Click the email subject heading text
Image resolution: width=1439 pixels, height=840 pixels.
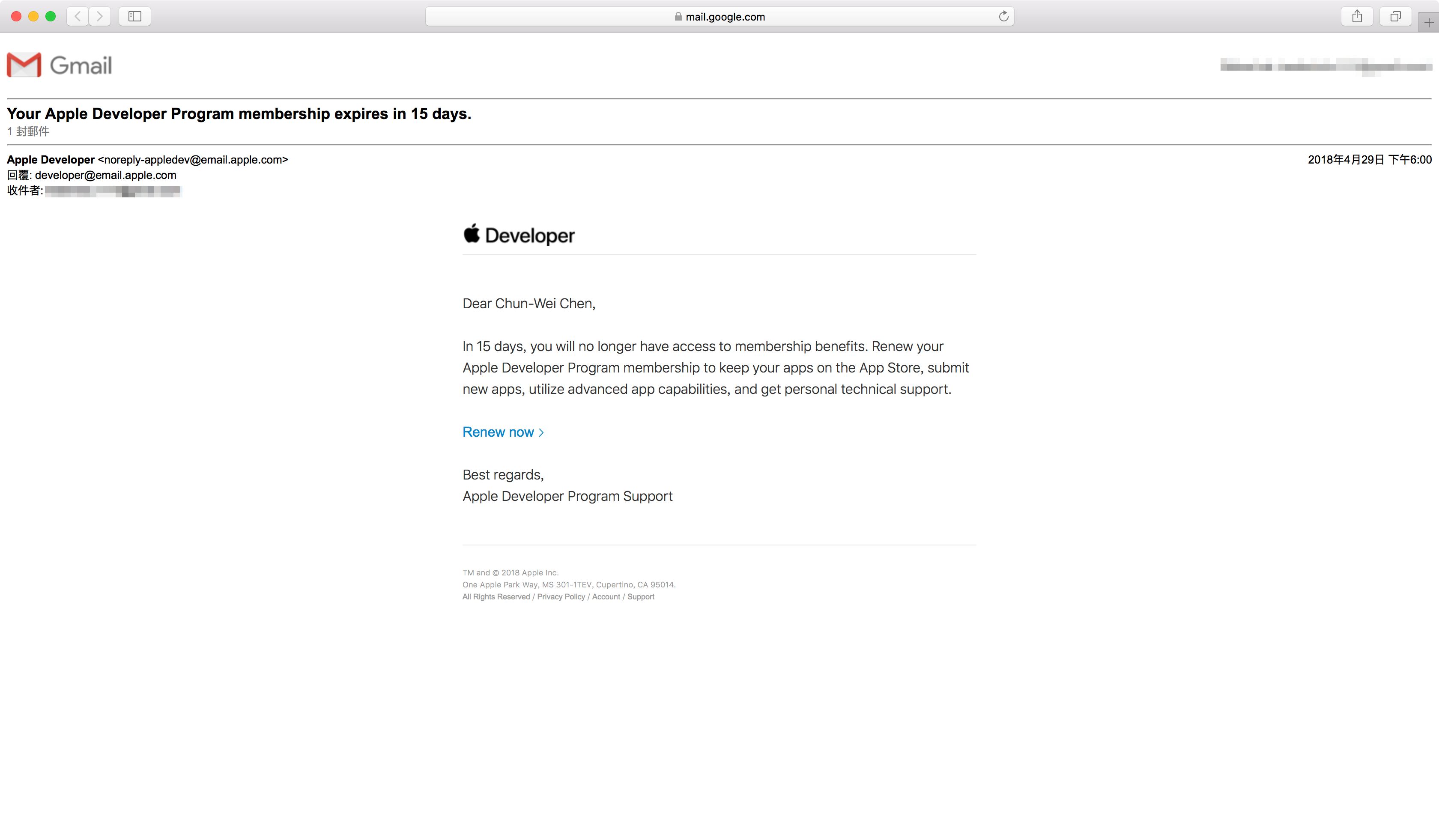point(239,113)
